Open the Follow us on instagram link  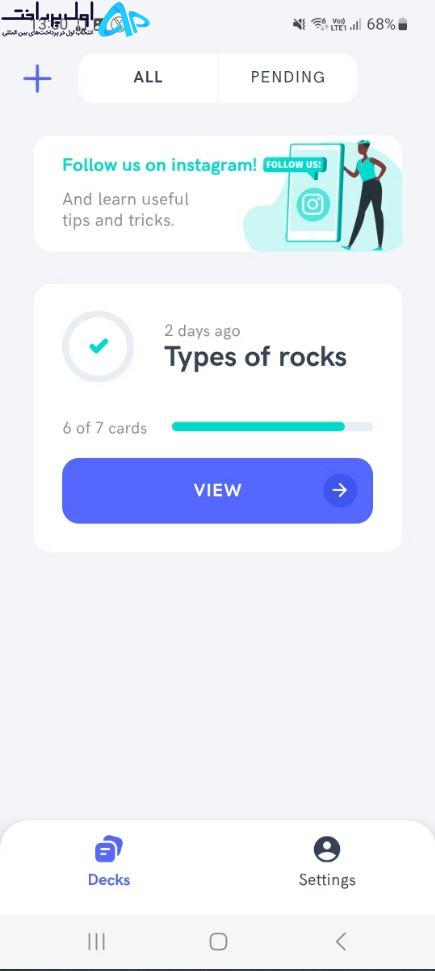pos(159,165)
